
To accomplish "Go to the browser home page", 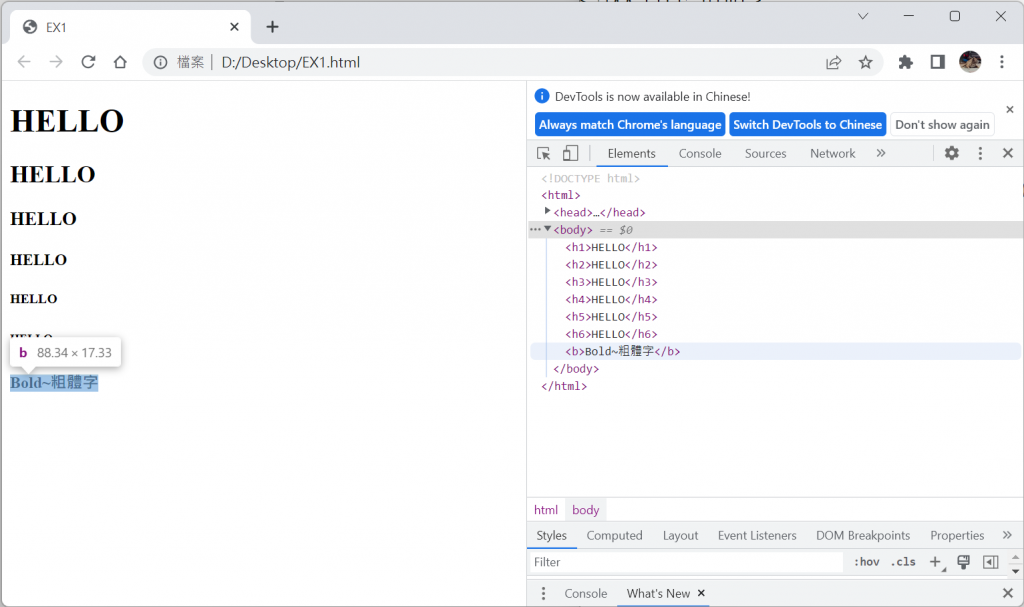I will click(120, 62).
